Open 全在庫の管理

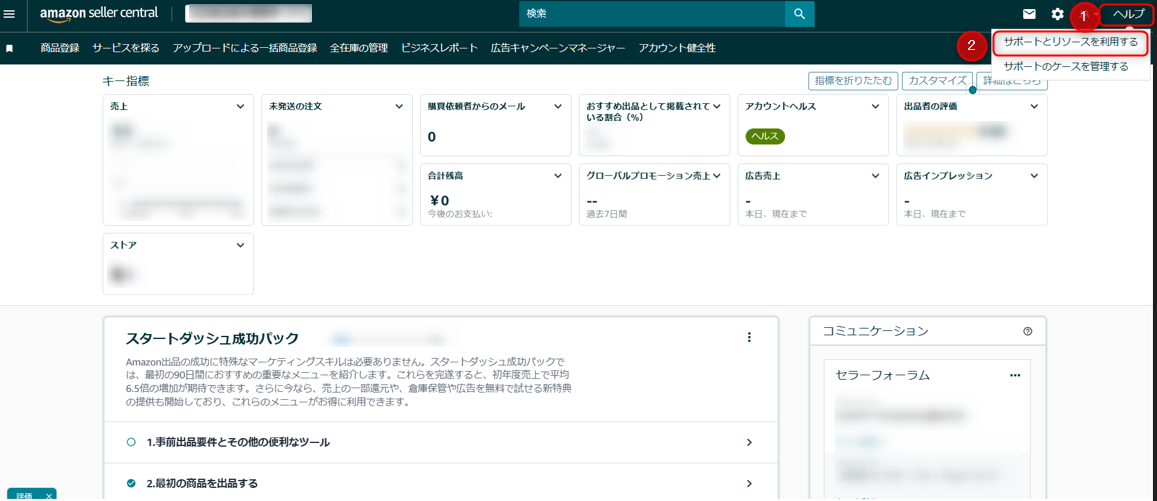coord(359,49)
